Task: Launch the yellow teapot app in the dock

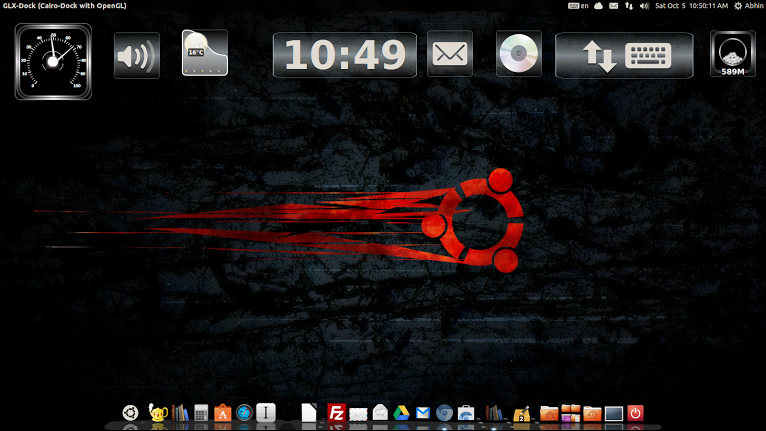Action: [158, 413]
